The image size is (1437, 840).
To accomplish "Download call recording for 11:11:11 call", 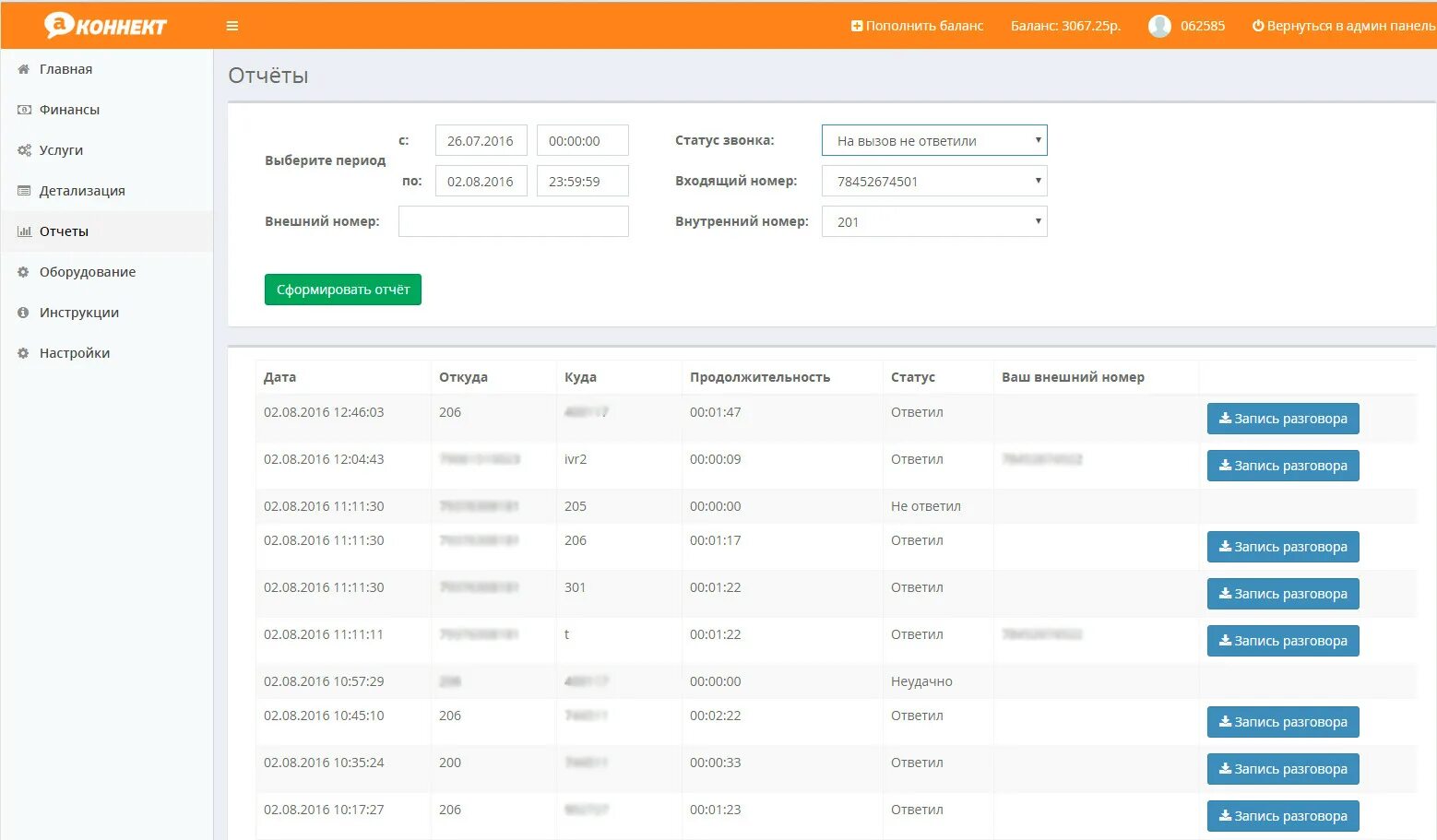I will [1283, 641].
